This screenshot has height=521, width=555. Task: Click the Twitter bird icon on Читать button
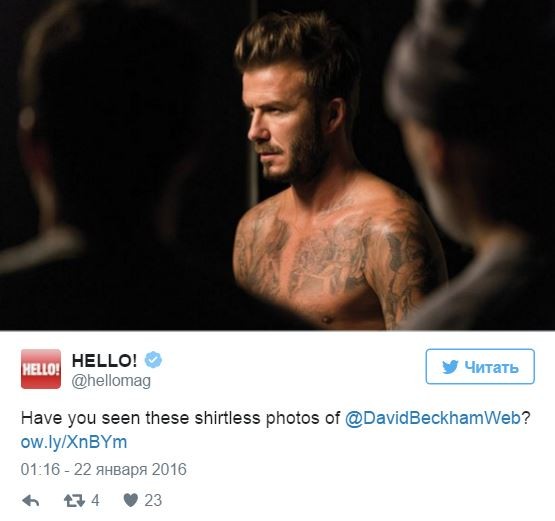(x=450, y=367)
